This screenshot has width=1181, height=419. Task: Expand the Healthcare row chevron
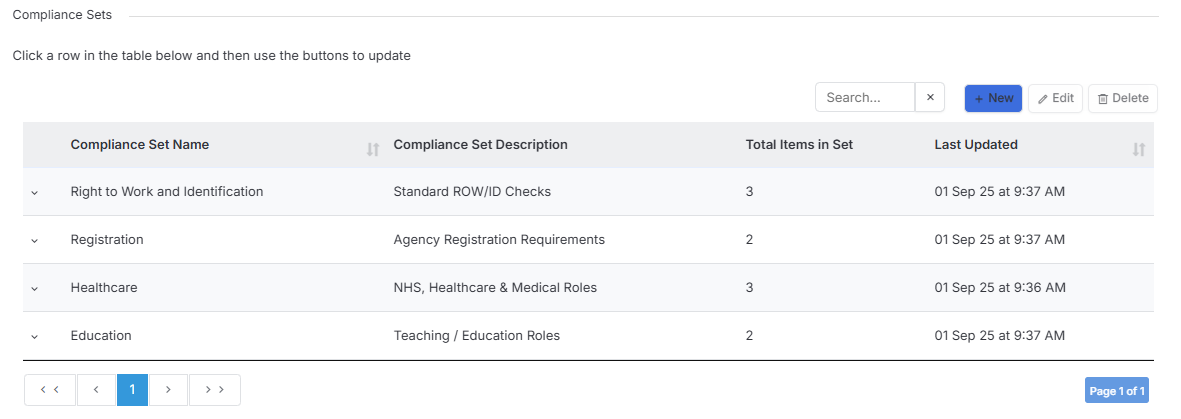coord(34,288)
